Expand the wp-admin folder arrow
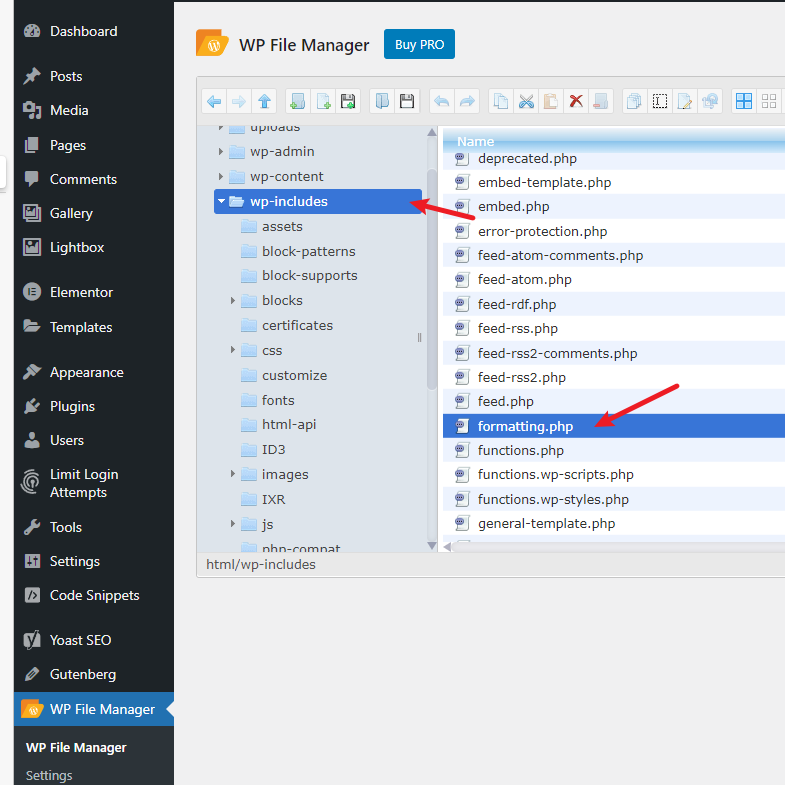Screen dimensions: 785x785 coord(221,151)
